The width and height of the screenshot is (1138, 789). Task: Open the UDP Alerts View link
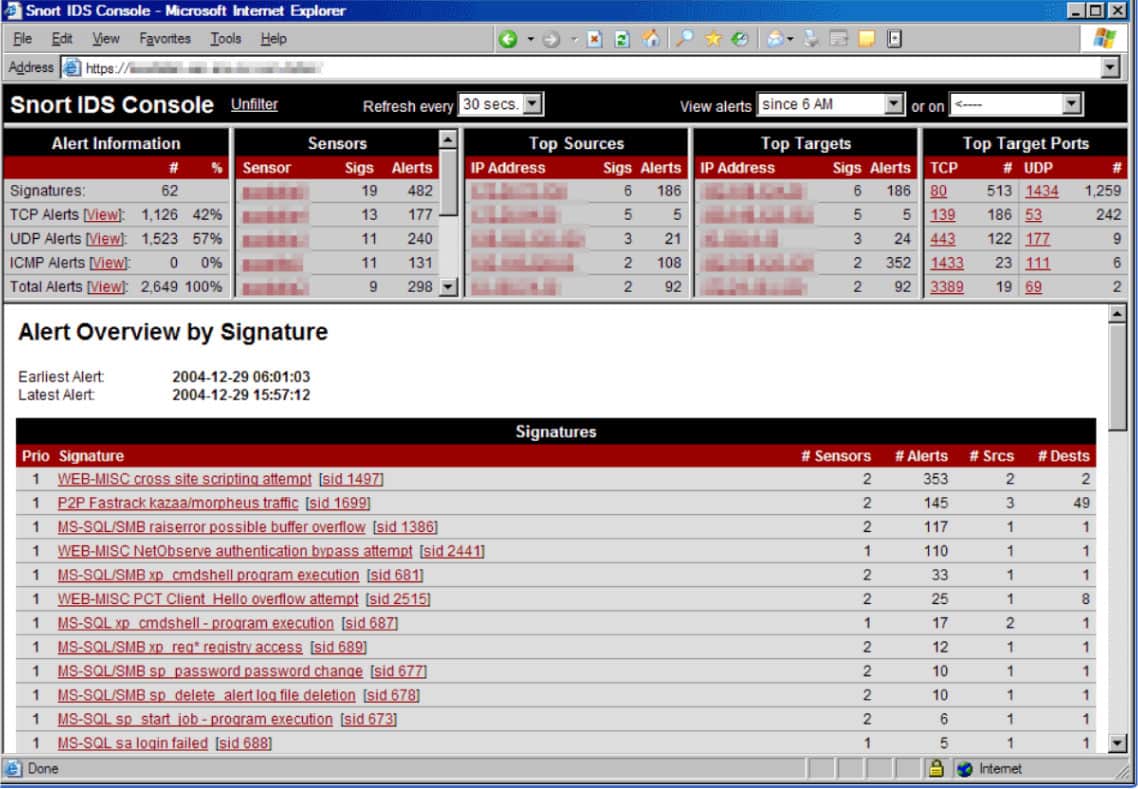pos(105,239)
